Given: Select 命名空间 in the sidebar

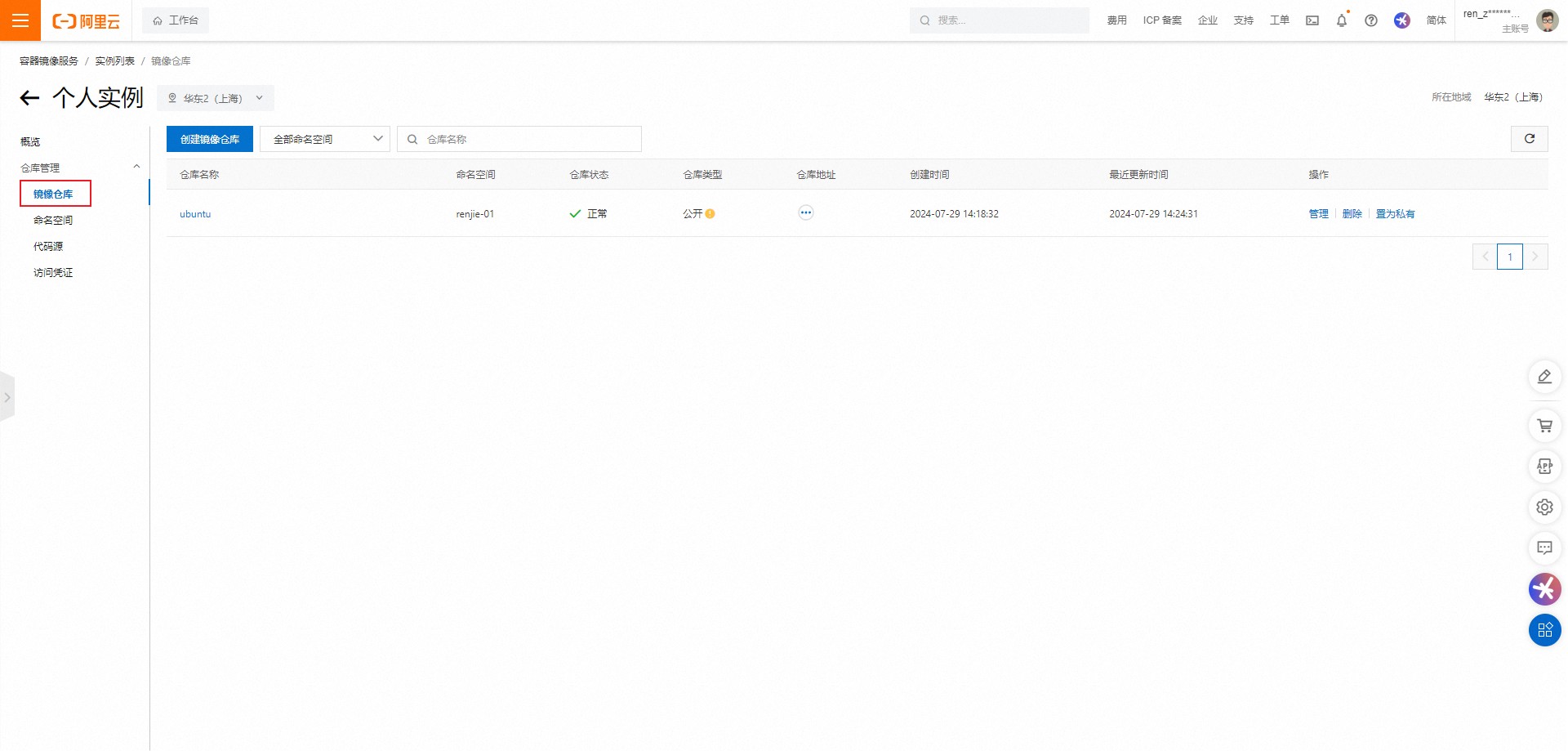Looking at the screenshot, I should (x=53, y=221).
